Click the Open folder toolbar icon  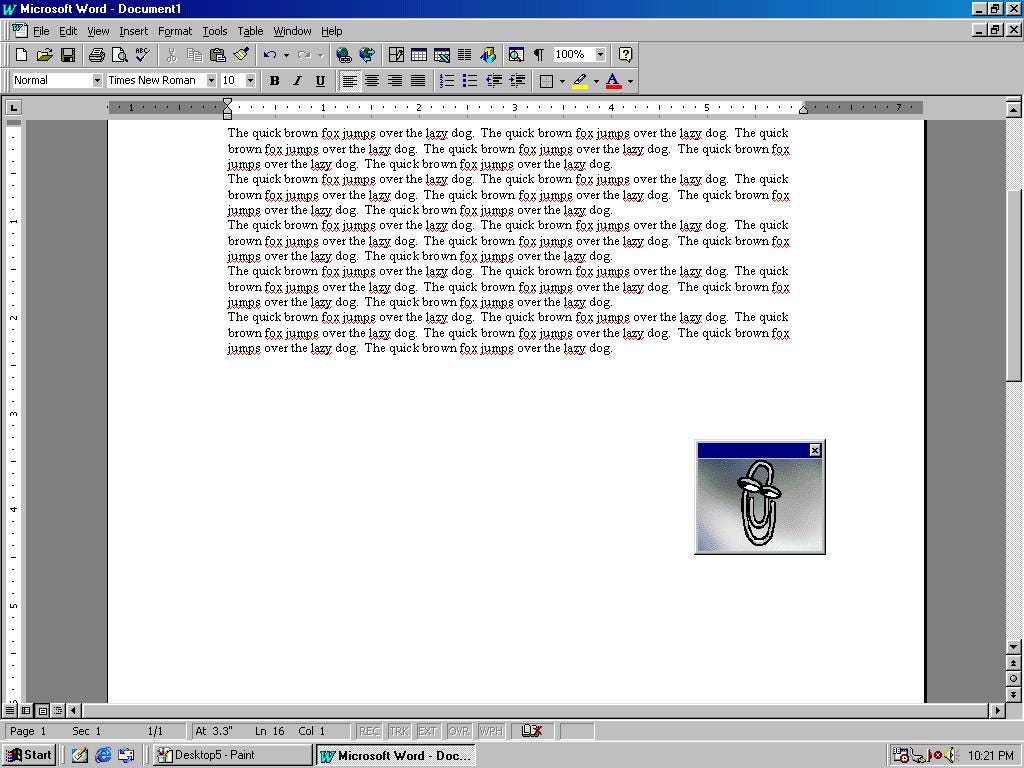[x=44, y=55]
